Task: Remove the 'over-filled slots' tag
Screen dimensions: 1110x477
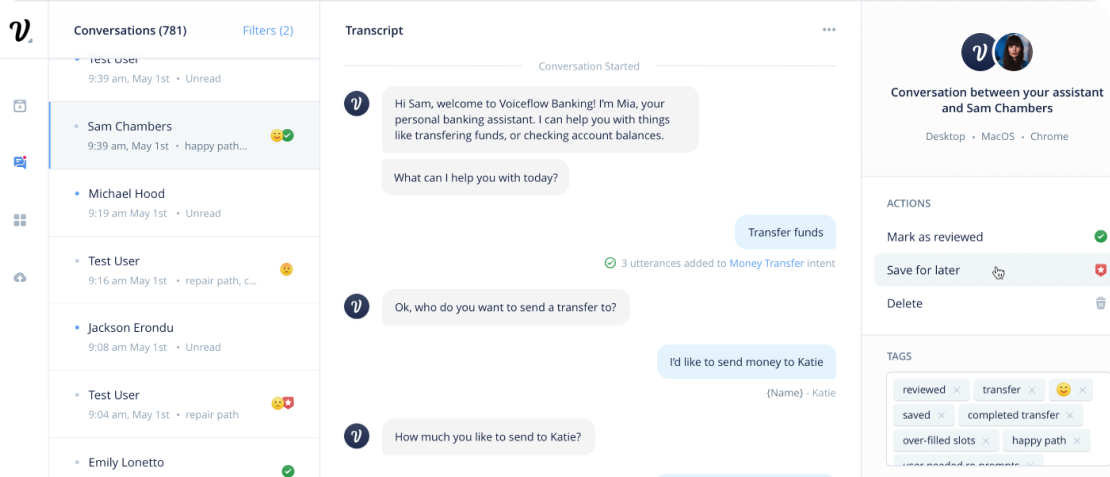Action: [x=986, y=441]
